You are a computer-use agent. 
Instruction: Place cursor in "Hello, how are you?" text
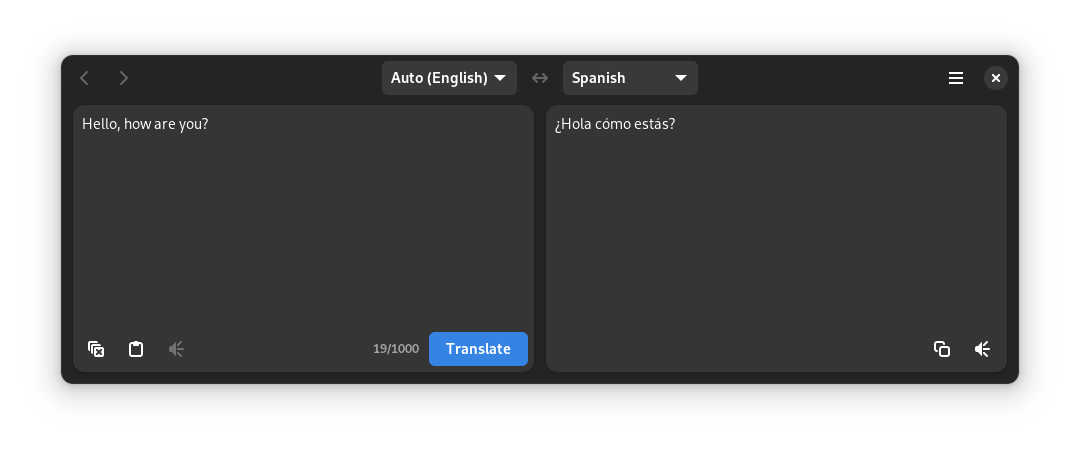click(x=145, y=124)
